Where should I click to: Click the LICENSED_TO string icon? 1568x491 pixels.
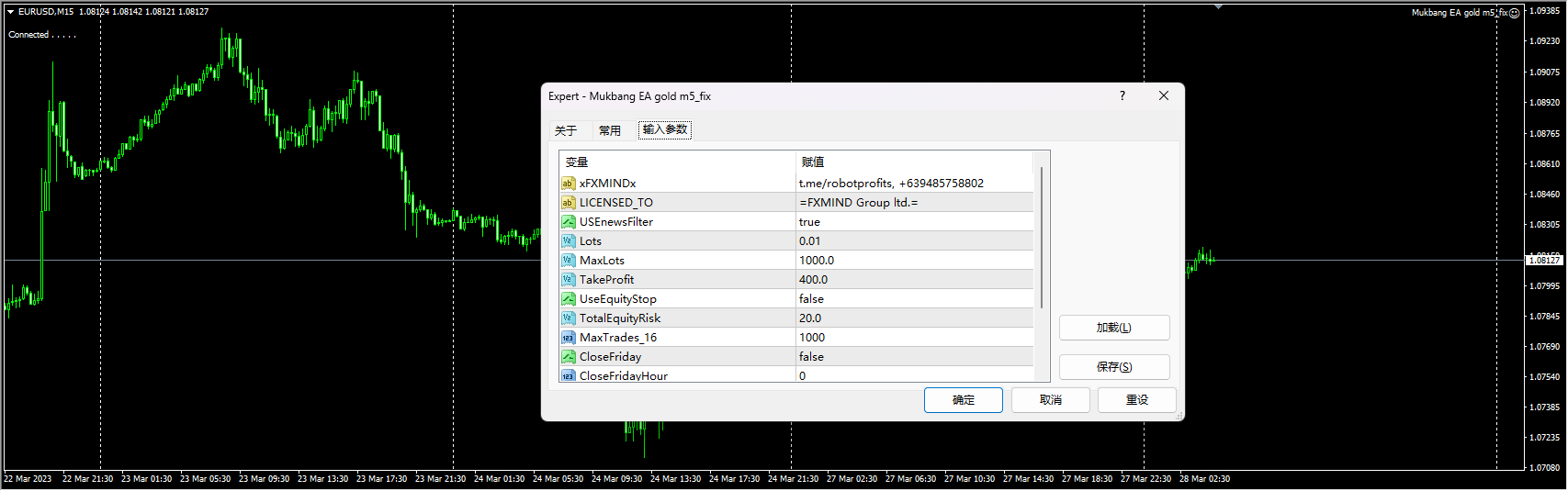[x=568, y=203]
